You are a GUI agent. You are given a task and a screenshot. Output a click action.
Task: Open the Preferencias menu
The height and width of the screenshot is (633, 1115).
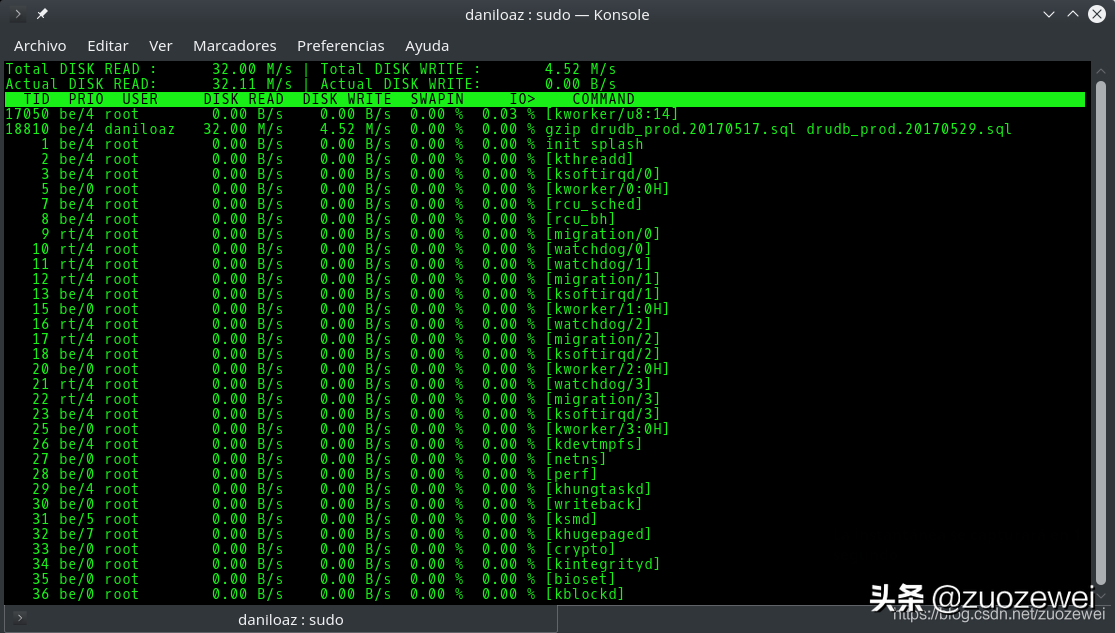point(340,46)
